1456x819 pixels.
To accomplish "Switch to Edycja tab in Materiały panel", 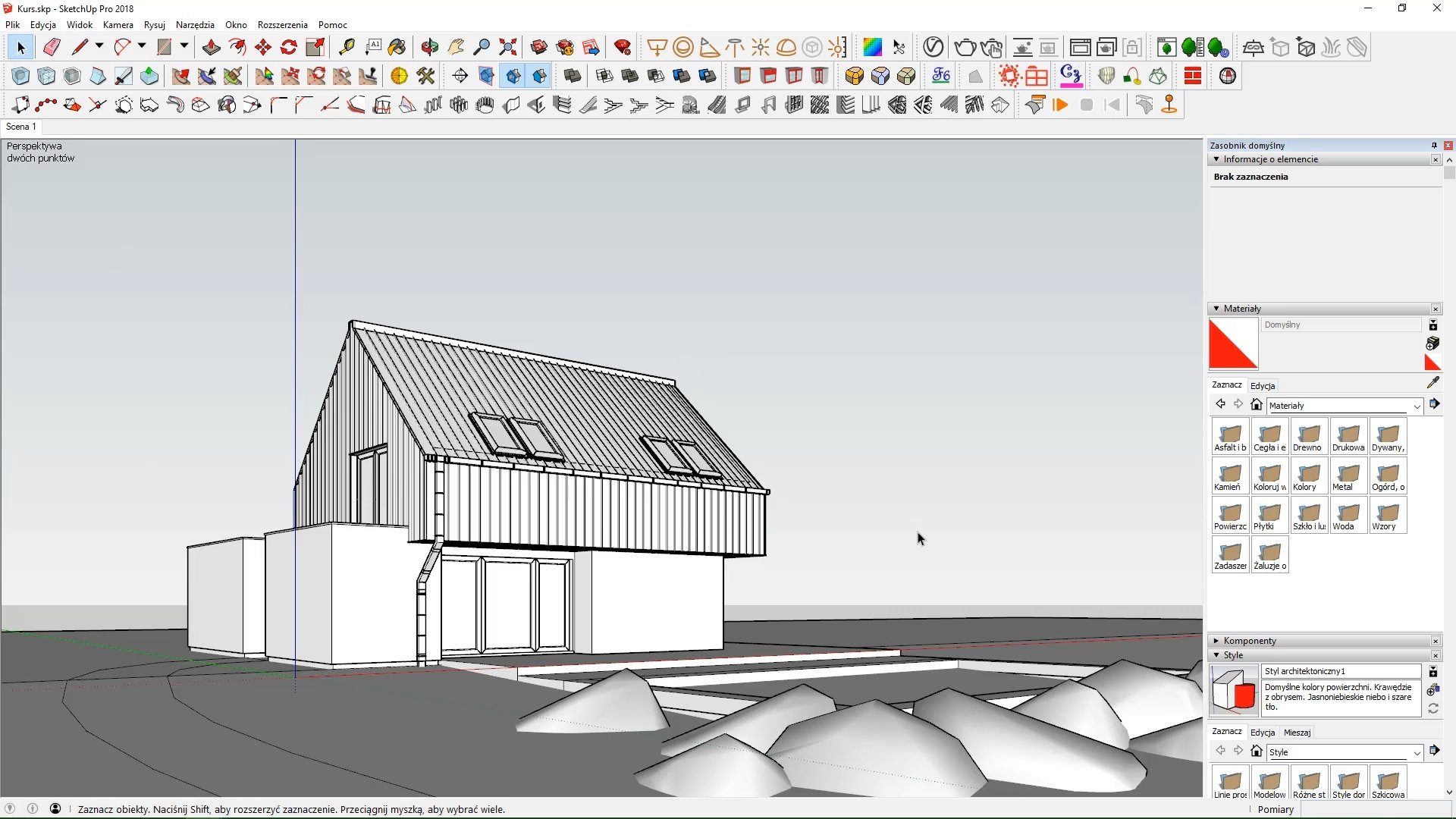I will [x=1263, y=385].
